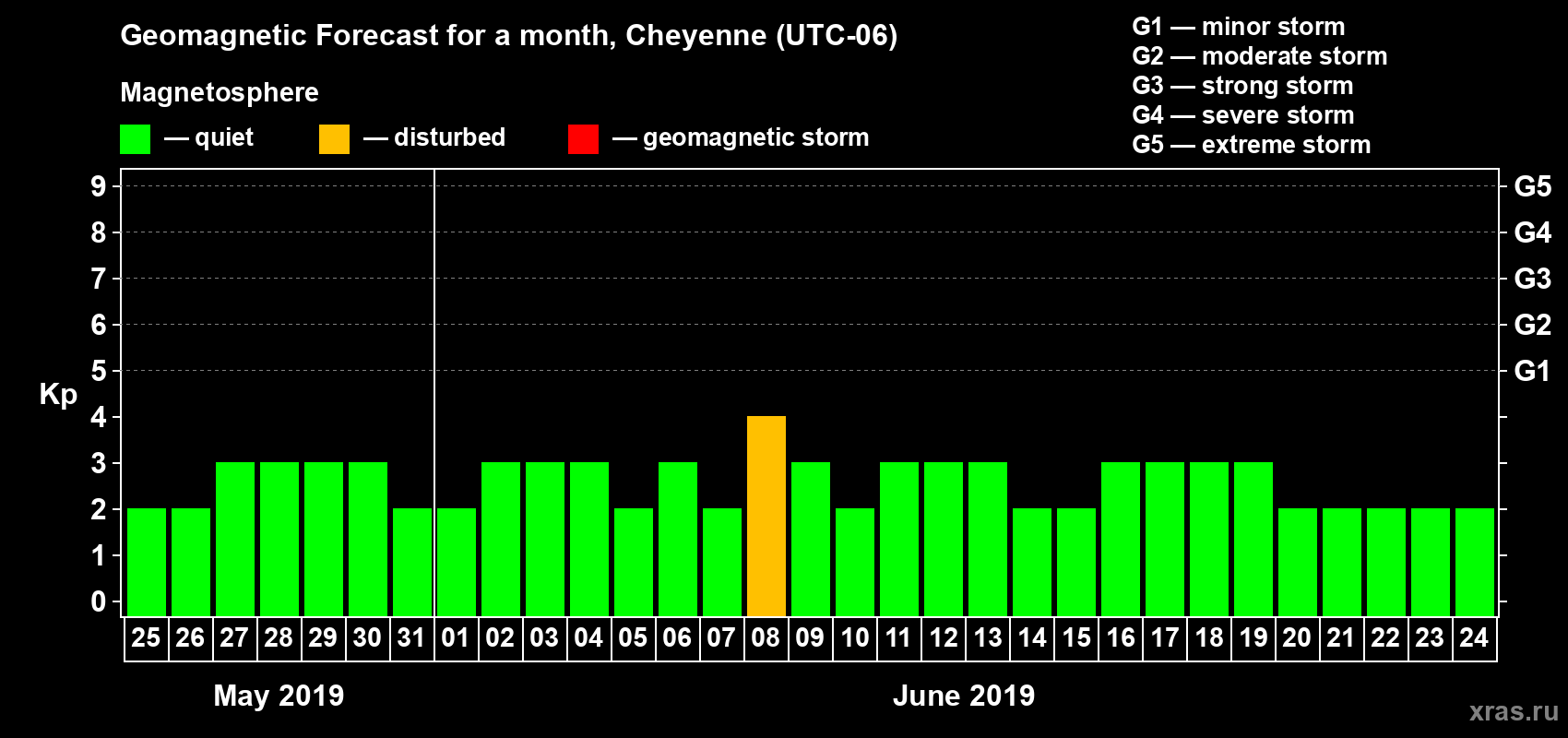Click the date label 12
The height and width of the screenshot is (738, 1568).
(944, 637)
